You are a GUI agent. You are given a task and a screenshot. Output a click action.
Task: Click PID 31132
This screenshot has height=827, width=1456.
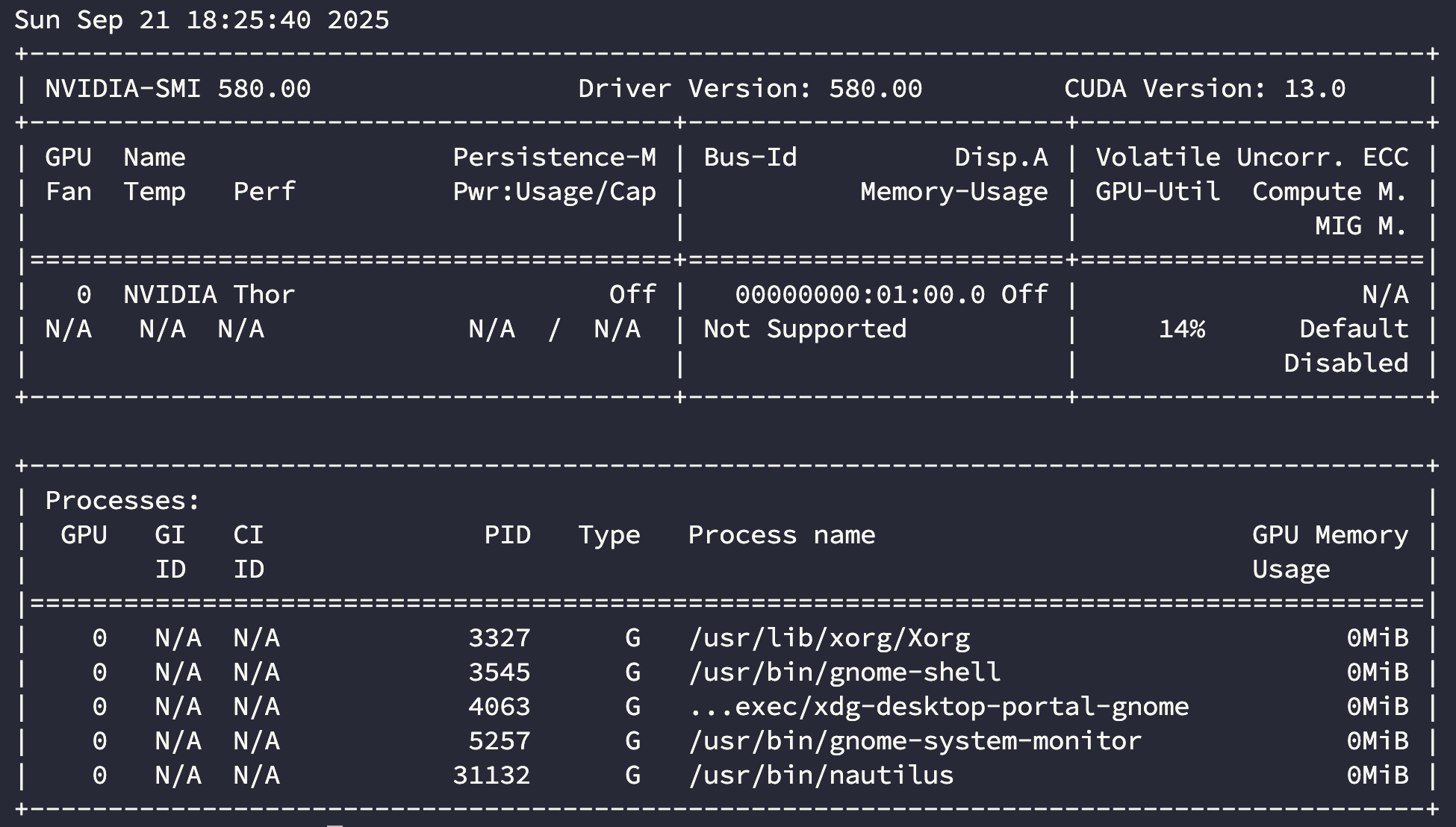pyautogui.click(x=492, y=775)
